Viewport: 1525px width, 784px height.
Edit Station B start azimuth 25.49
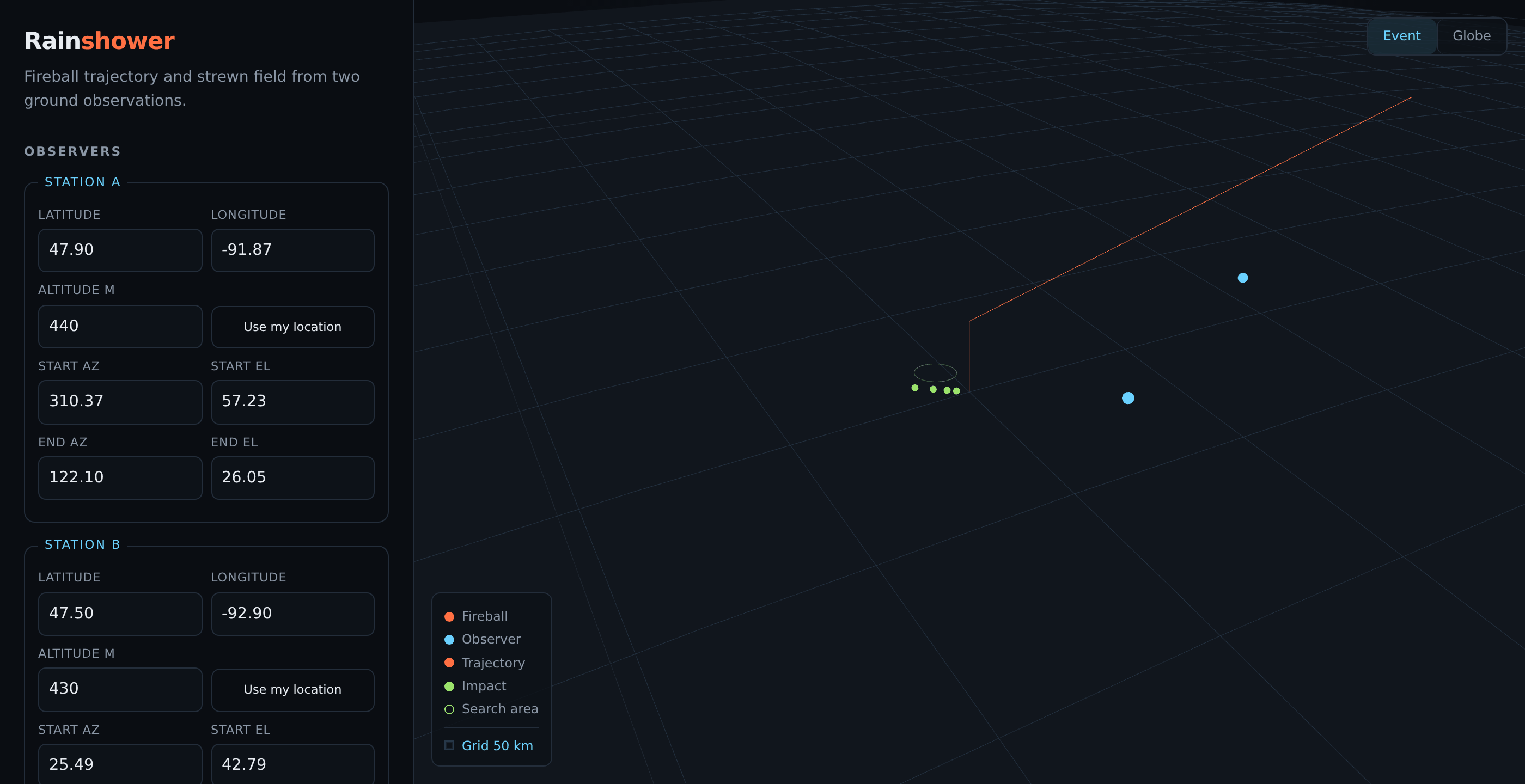click(x=120, y=764)
